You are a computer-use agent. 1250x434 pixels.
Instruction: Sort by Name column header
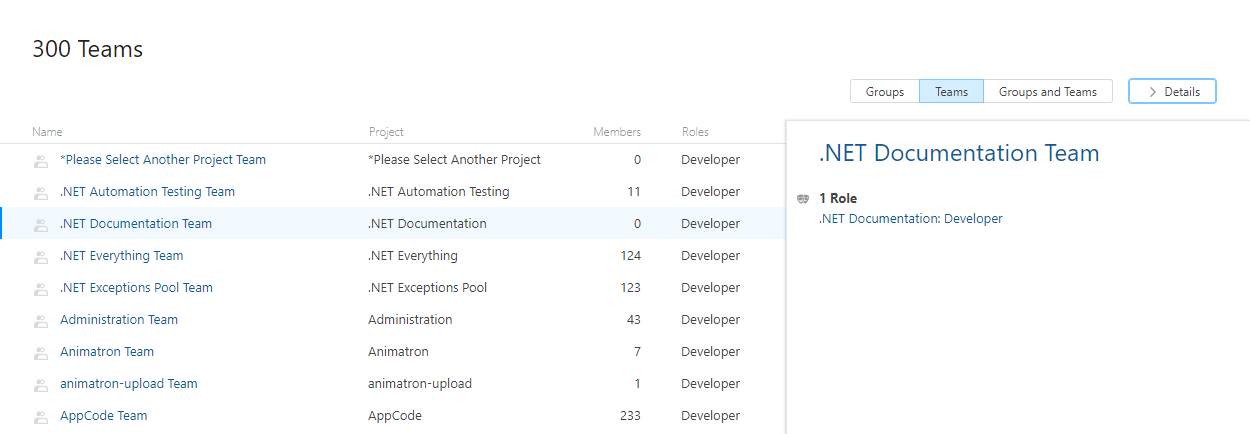pos(47,132)
